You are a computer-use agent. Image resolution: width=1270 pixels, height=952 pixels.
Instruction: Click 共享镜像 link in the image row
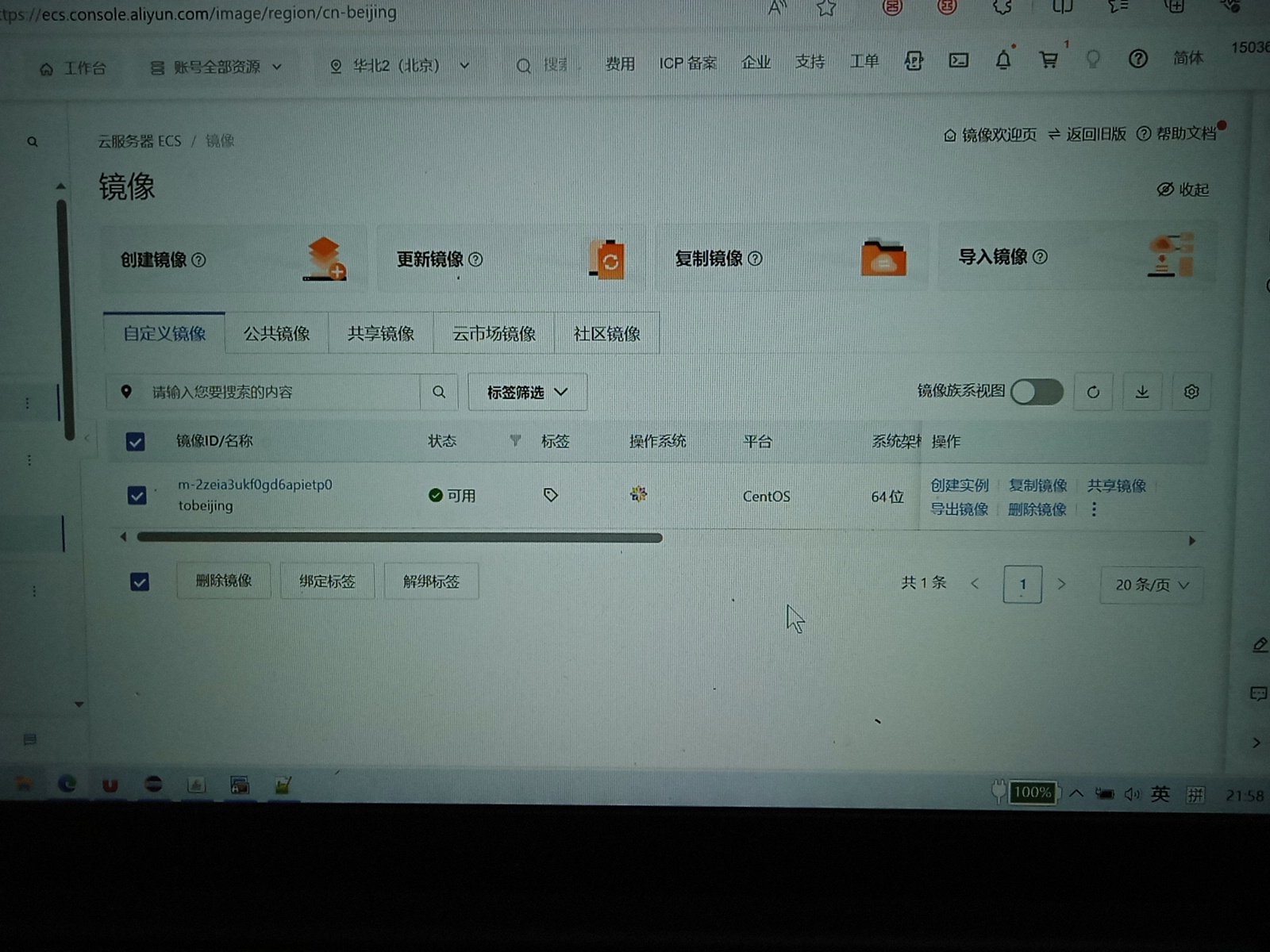click(x=1116, y=486)
